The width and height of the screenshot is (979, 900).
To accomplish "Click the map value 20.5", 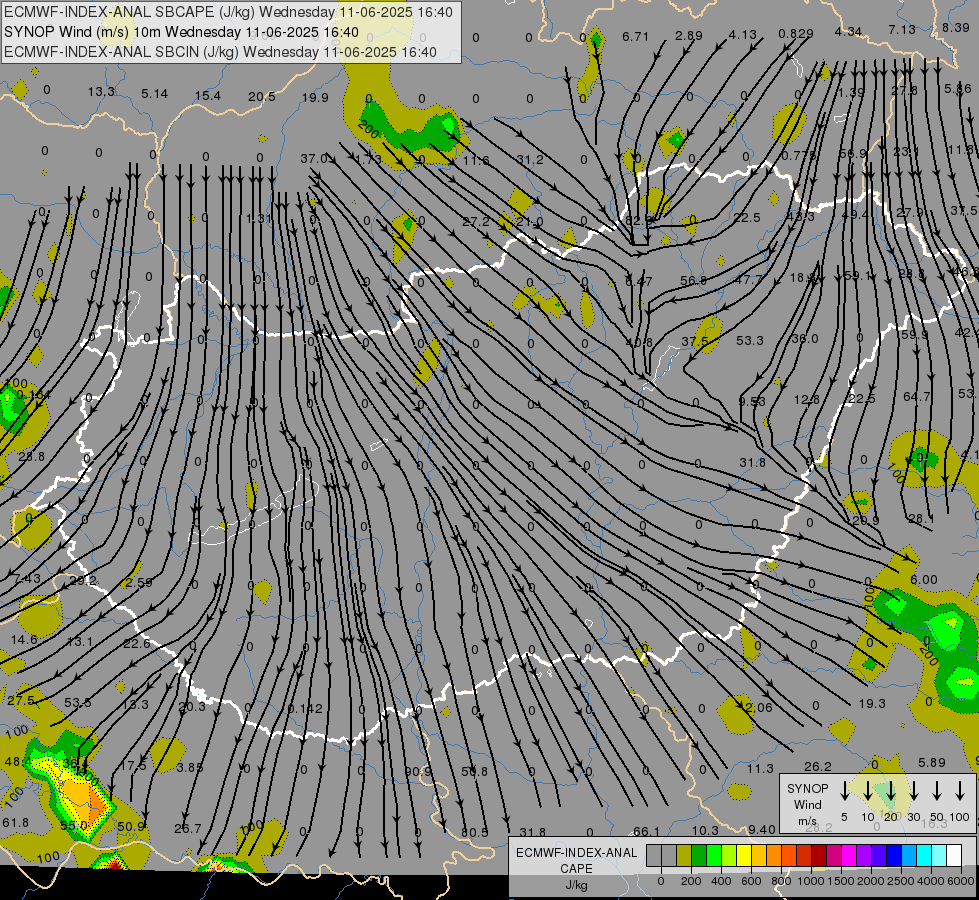I will tap(262, 96).
